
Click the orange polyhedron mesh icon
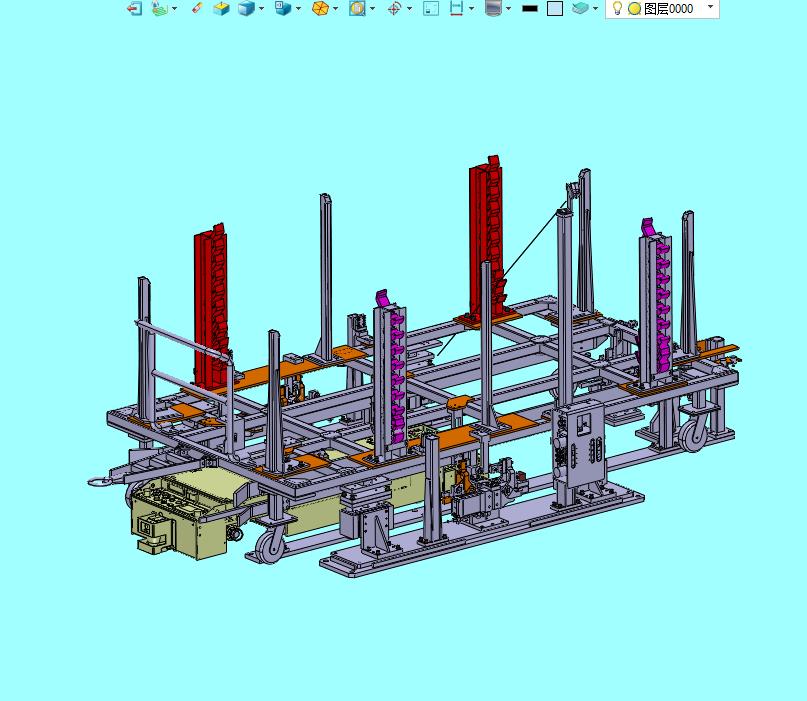(x=320, y=8)
